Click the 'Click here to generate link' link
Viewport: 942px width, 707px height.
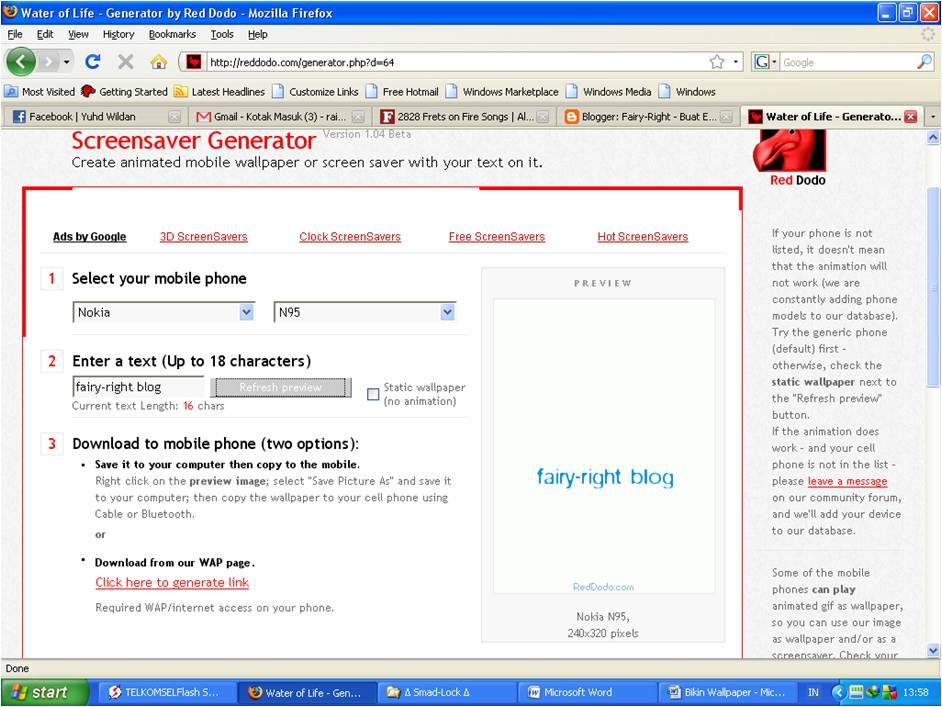(171, 582)
